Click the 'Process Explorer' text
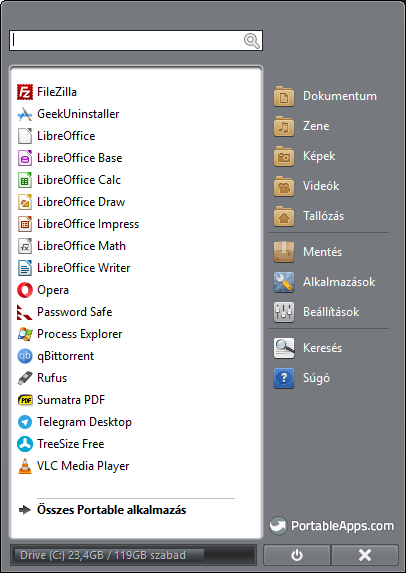Image resolution: width=406 pixels, height=573 pixels. pos(80,334)
